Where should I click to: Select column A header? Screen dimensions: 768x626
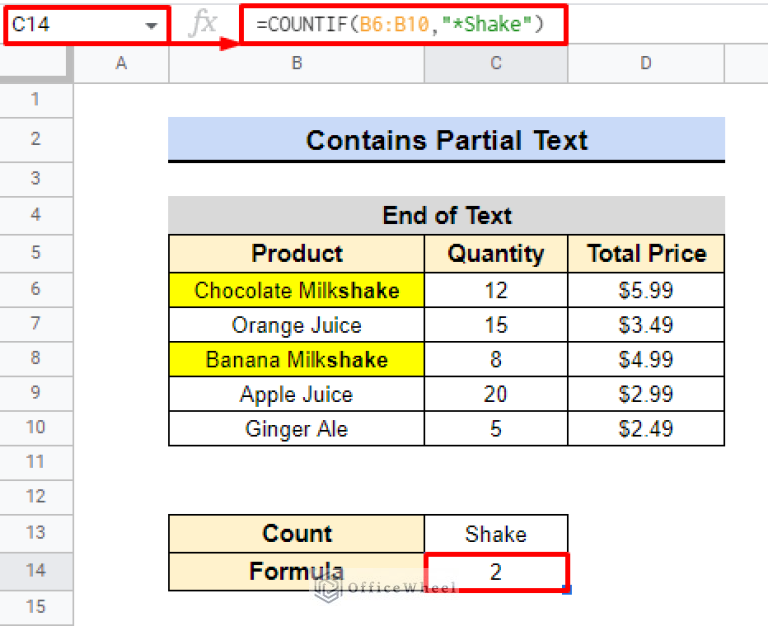(x=121, y=63)
